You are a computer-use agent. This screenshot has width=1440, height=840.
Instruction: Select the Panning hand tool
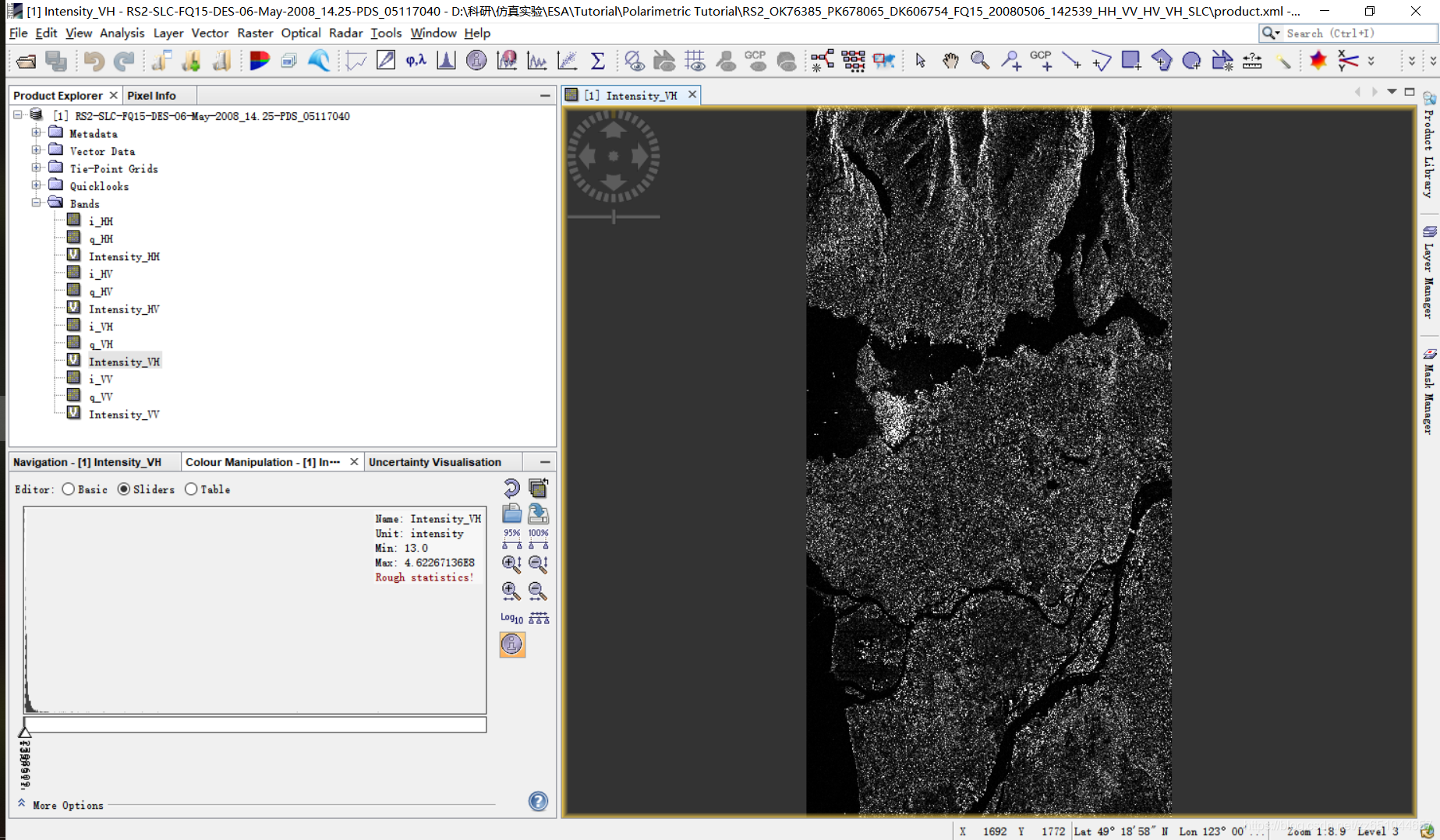coord(950,61)
